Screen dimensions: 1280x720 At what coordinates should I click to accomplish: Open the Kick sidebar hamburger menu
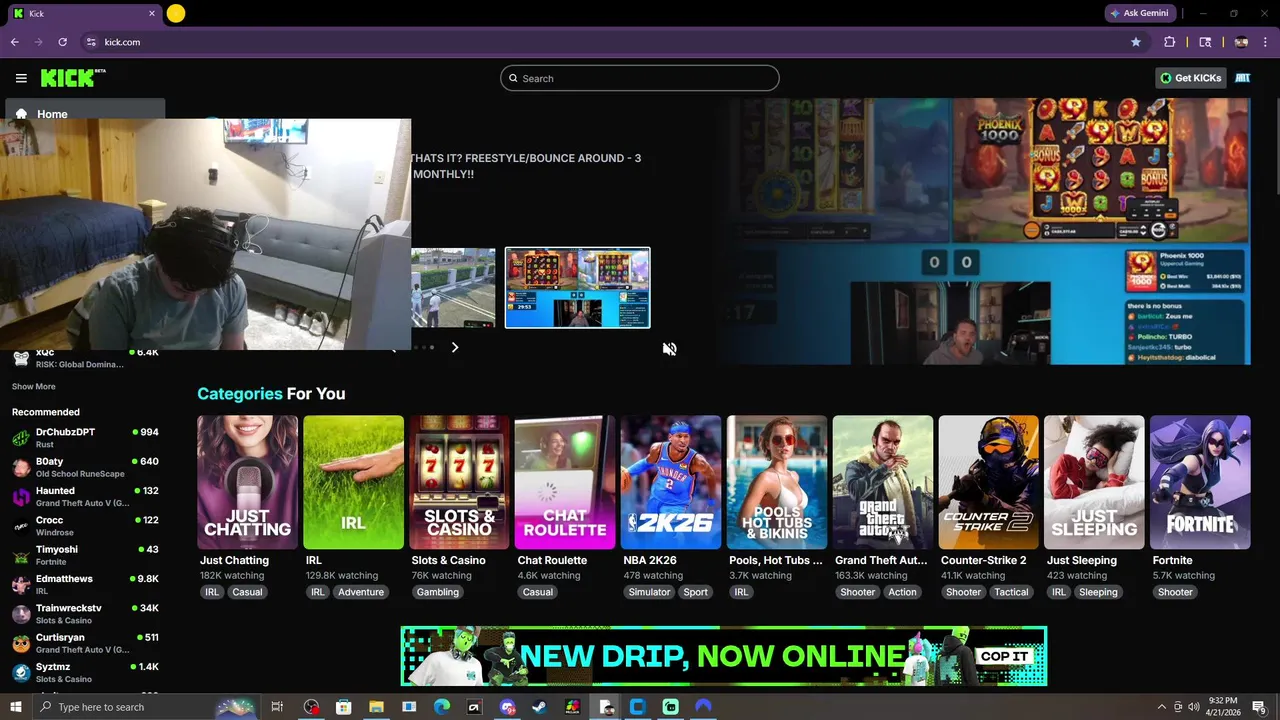[x=21, y=78]
